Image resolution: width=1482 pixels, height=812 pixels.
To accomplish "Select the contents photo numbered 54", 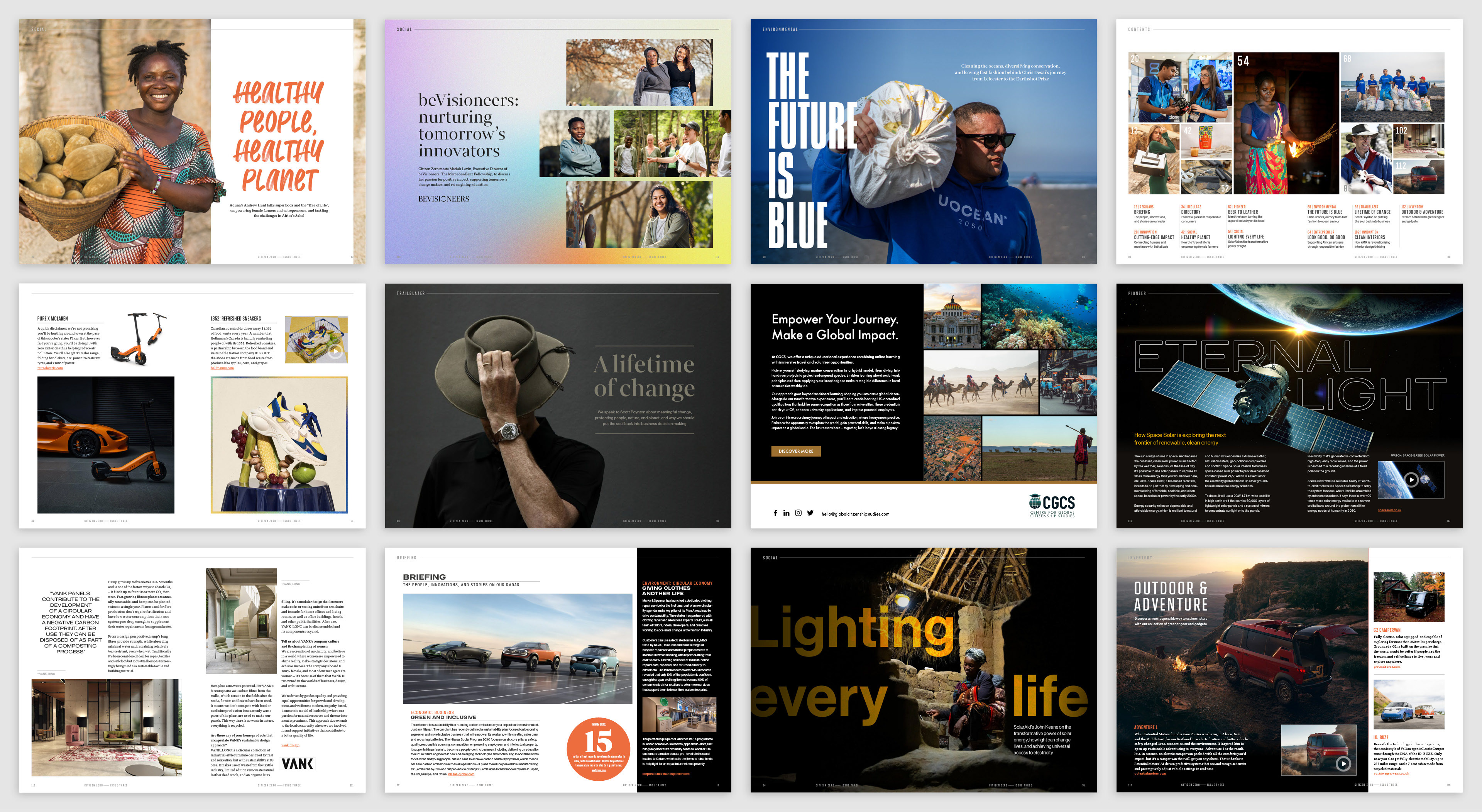I will point(1286,123).
